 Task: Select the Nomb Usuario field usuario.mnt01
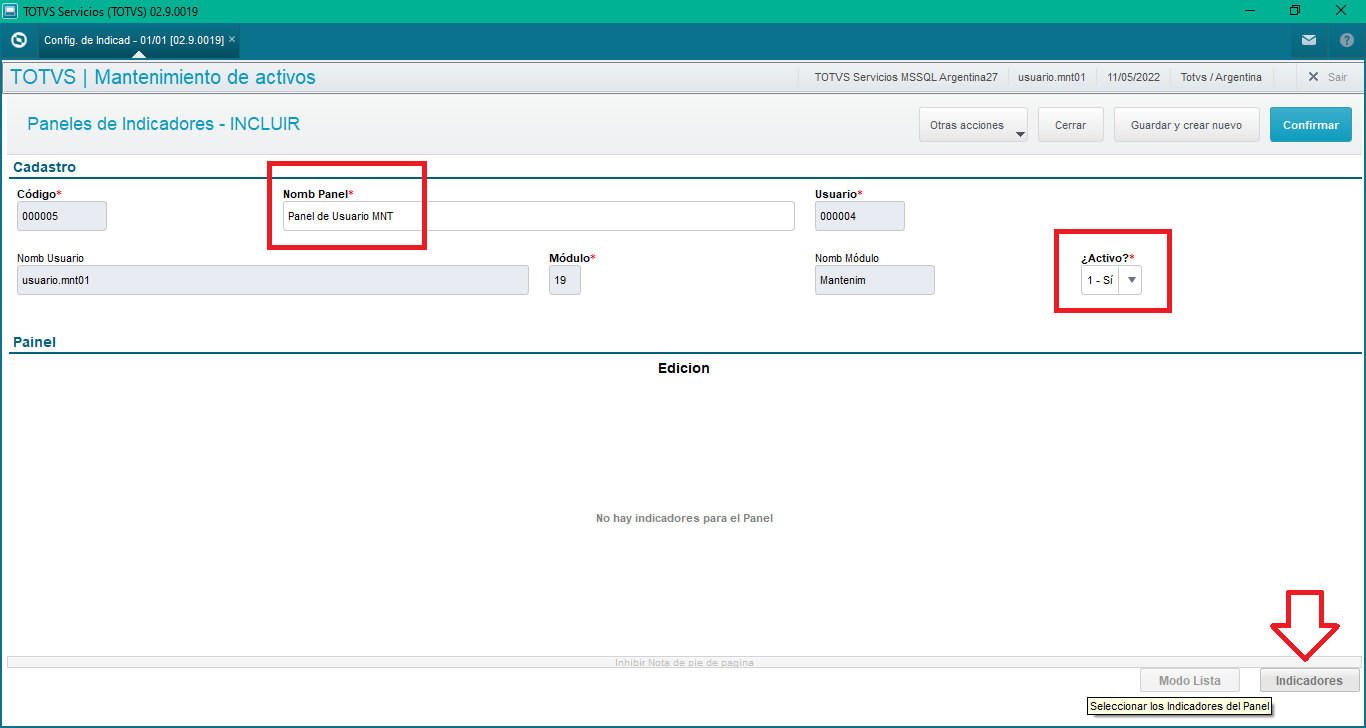coord(273,280)
